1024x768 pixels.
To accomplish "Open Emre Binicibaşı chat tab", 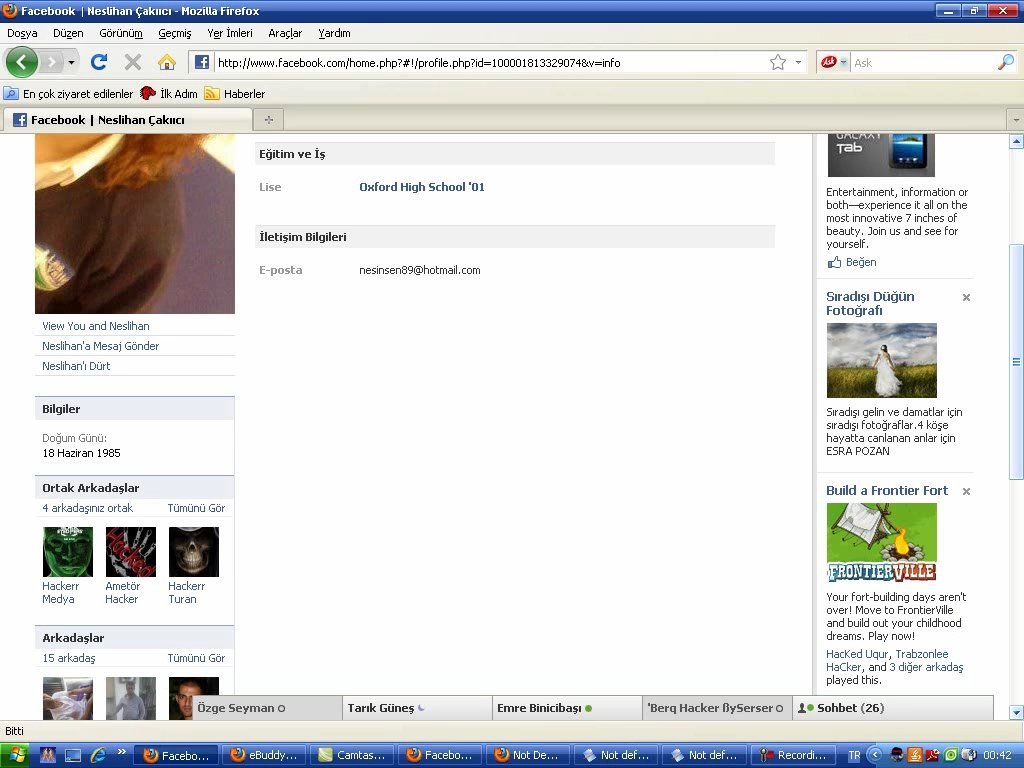I will coord(567,708).
